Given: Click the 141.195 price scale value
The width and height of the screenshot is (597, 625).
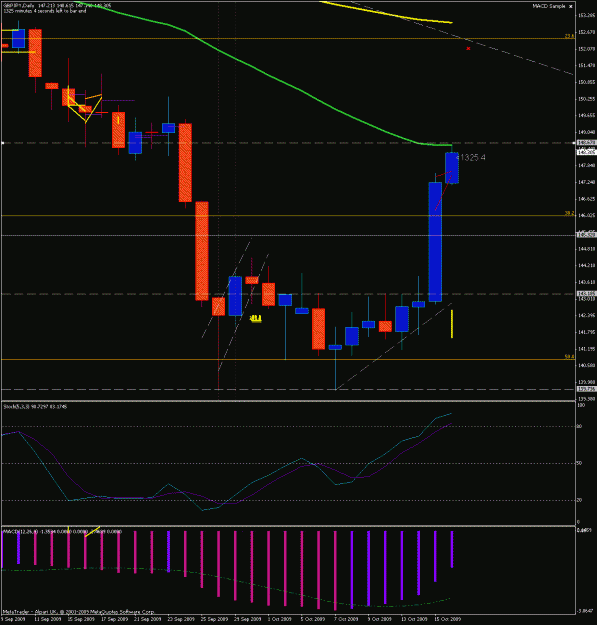Looking at the screenshot, I should click(586, 349).
